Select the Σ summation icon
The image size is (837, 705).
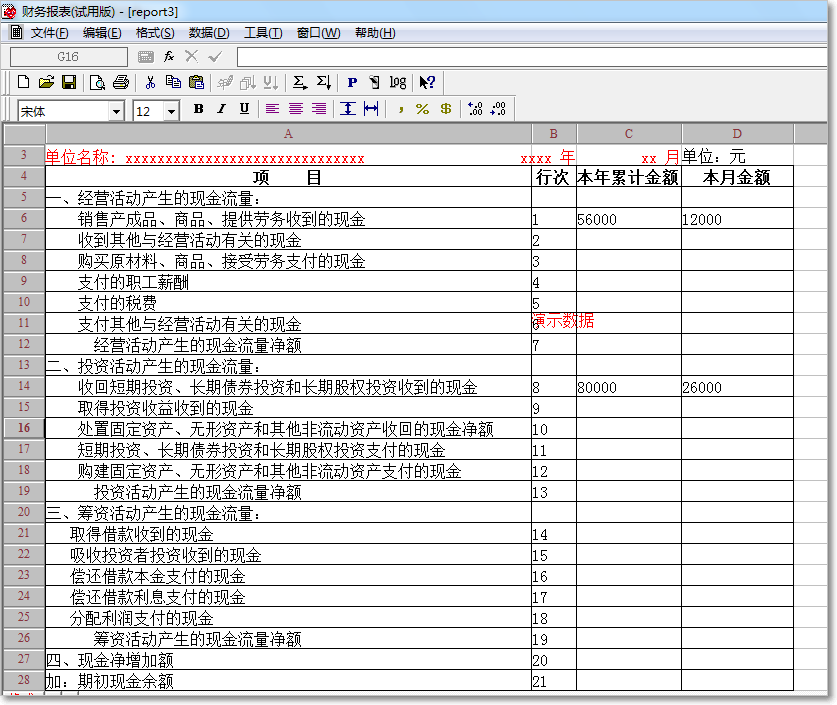point(297,82)
